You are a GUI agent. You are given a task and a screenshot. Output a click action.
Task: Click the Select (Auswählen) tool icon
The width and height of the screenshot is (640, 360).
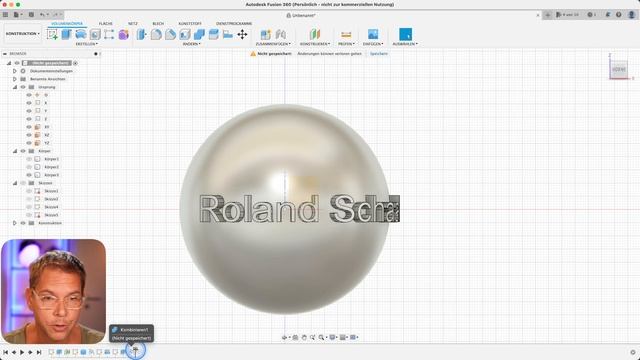(405, 34)
